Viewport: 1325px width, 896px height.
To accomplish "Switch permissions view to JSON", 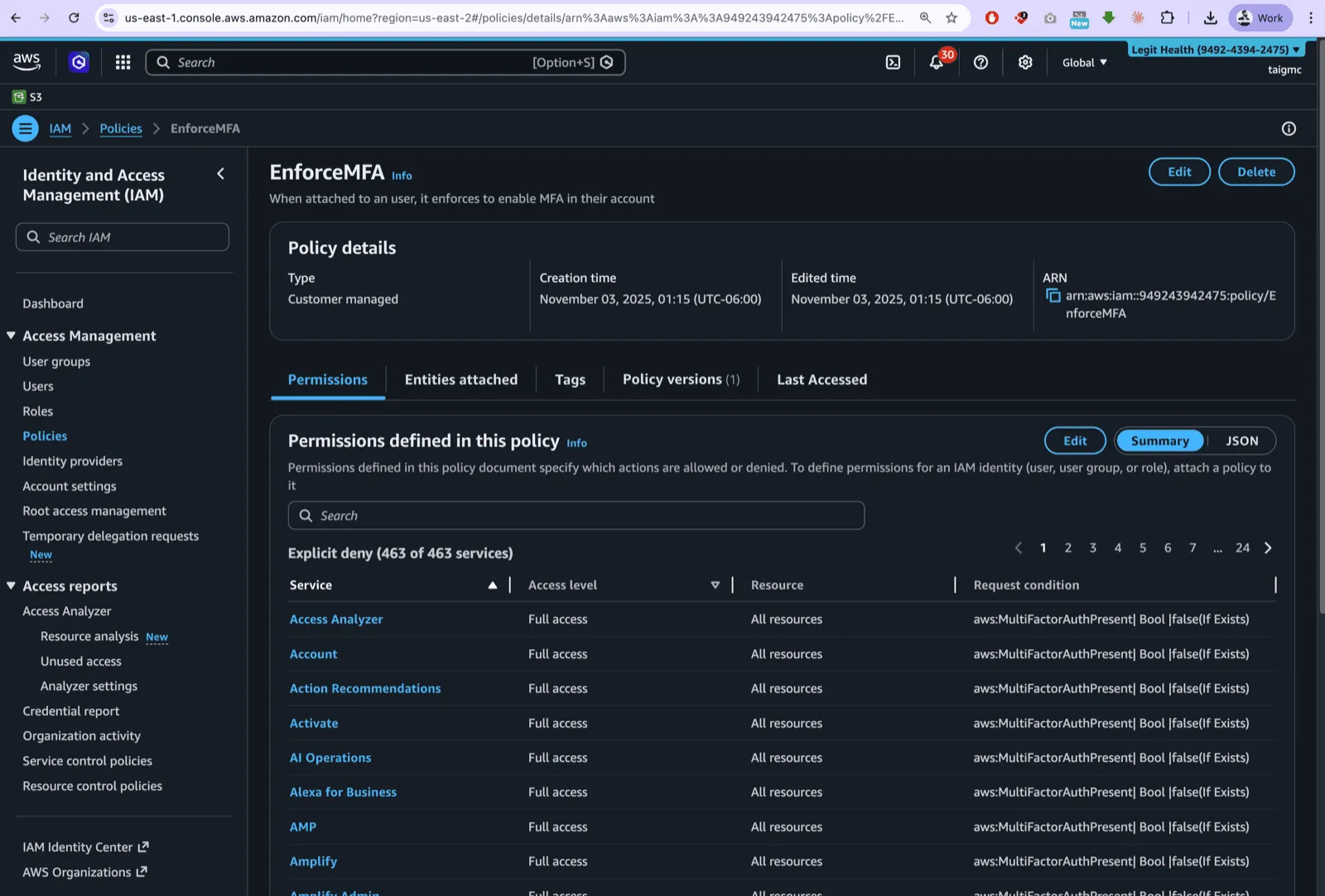I will click(x=1242, y=441).
